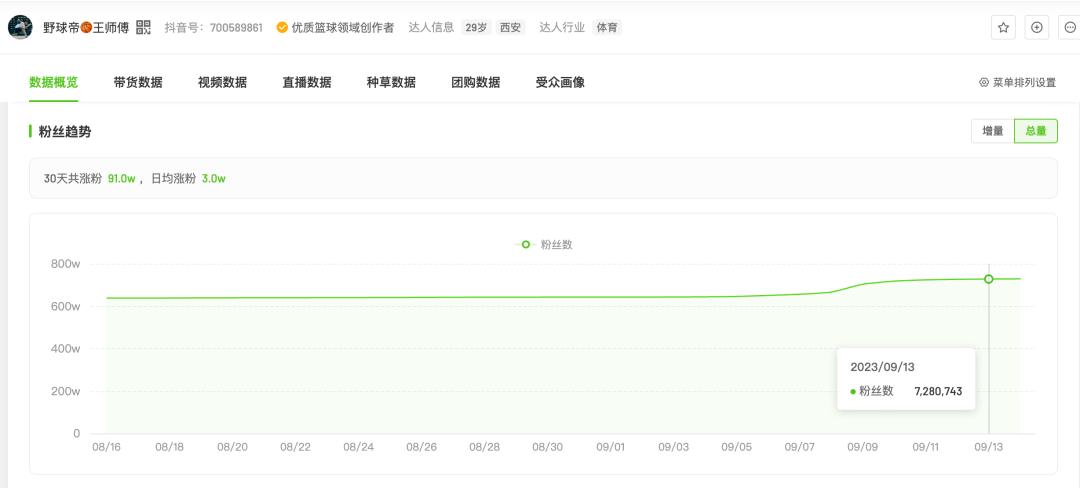Open the 带货数据 tab

[138, 83]
